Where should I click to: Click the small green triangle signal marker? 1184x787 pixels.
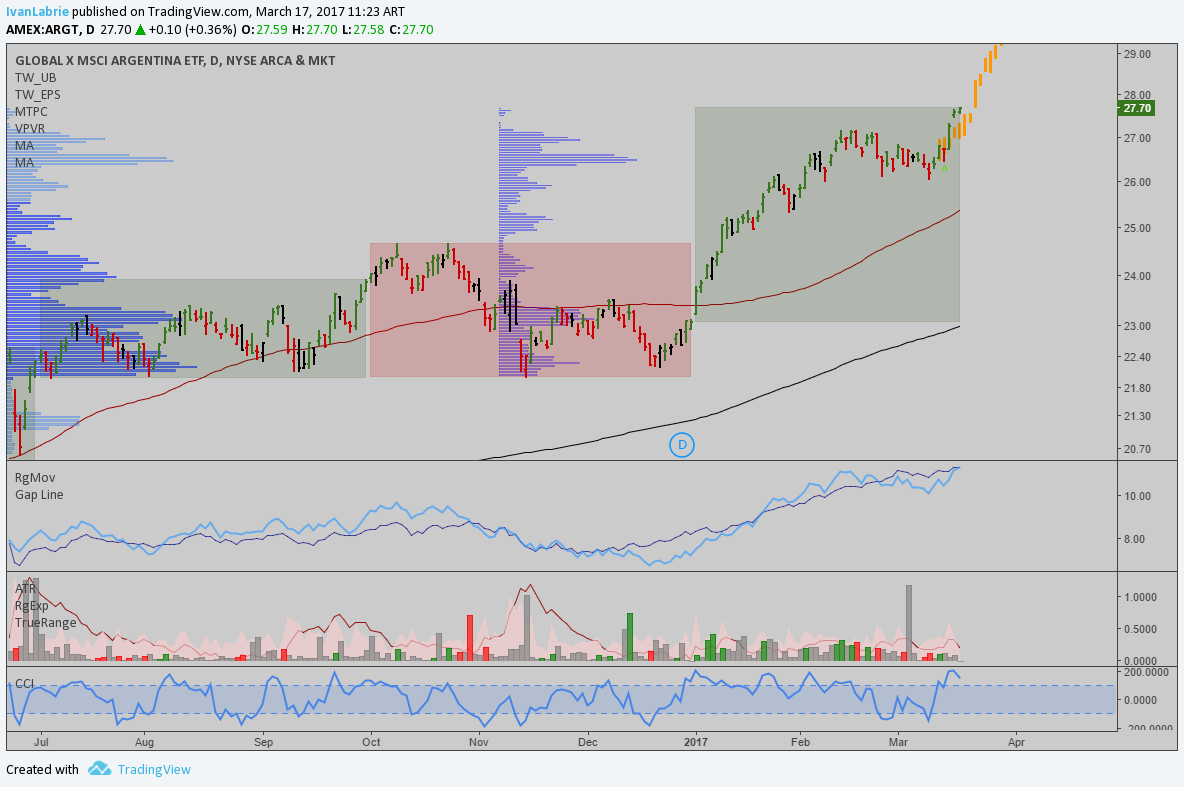click(944, 167)
